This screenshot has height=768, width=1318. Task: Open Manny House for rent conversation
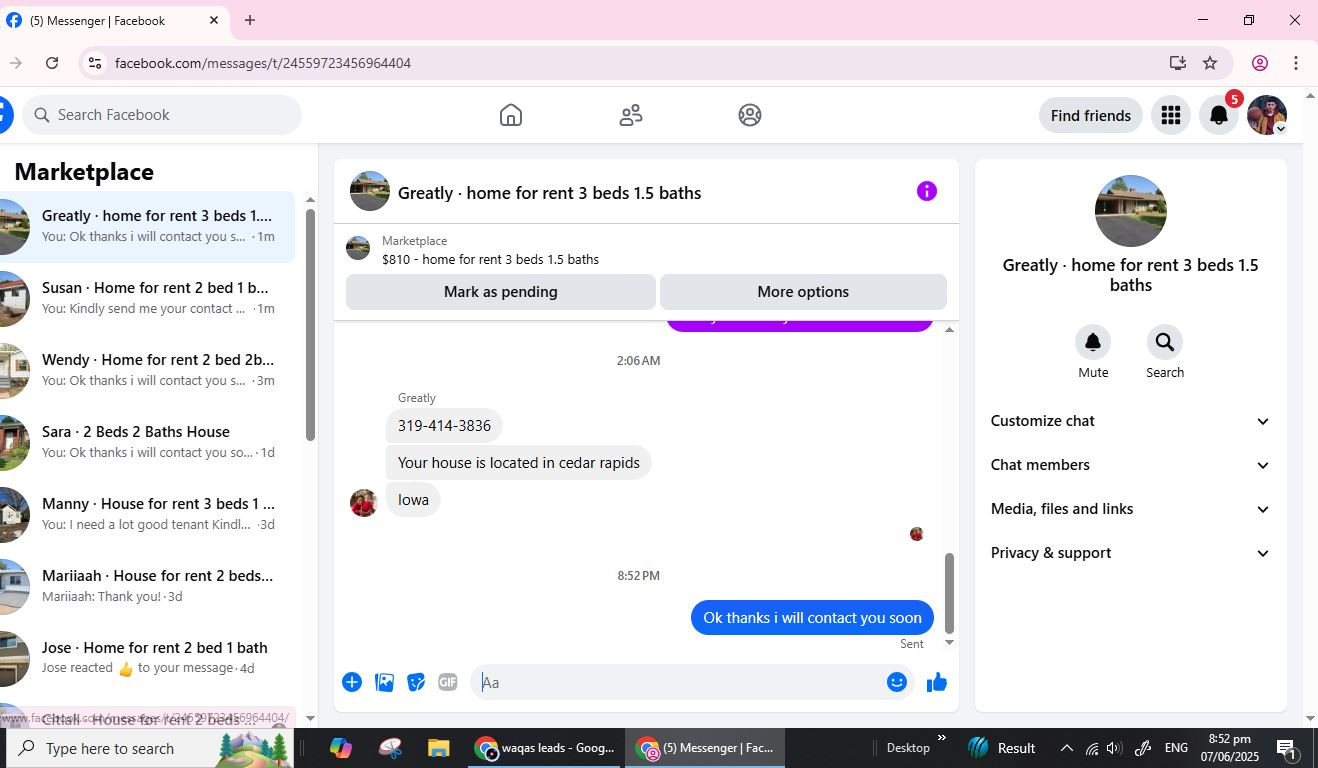pos(148,515)
